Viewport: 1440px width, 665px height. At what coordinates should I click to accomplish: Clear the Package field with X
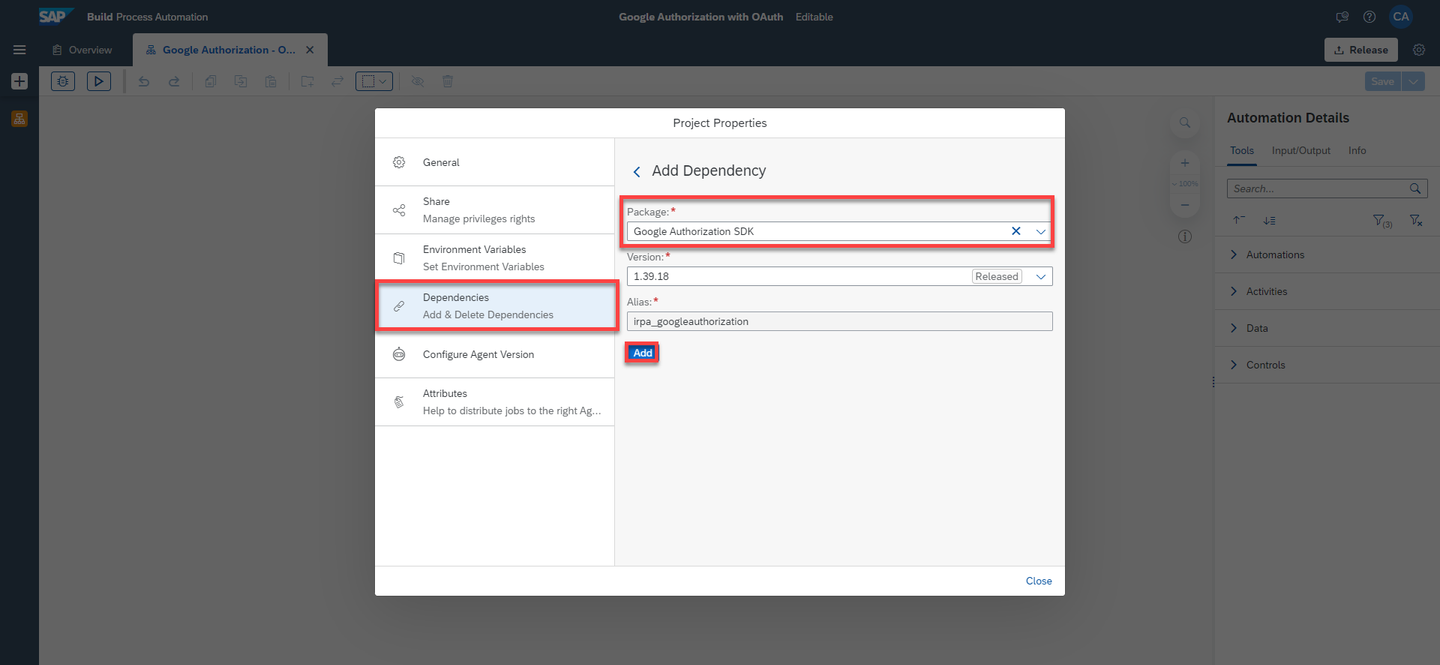click(x=1016, y=231)
